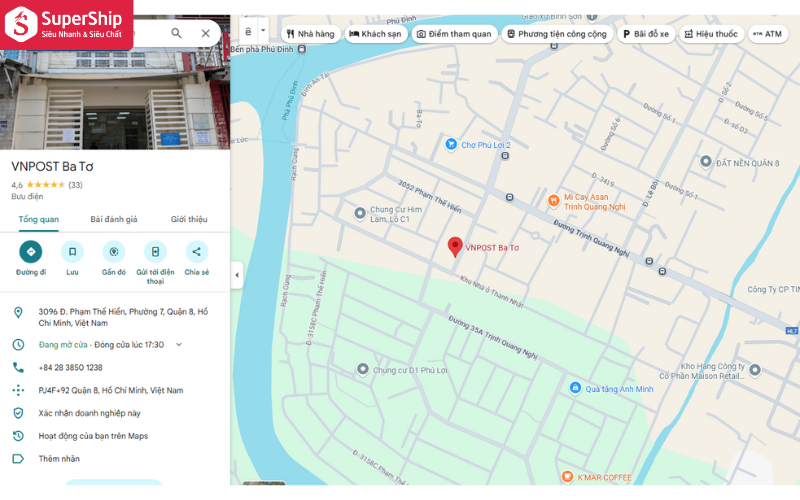Open Hoạt động của bạn trên Maps
Viewport: 800px width, 500px height.
tap(93, 436)
